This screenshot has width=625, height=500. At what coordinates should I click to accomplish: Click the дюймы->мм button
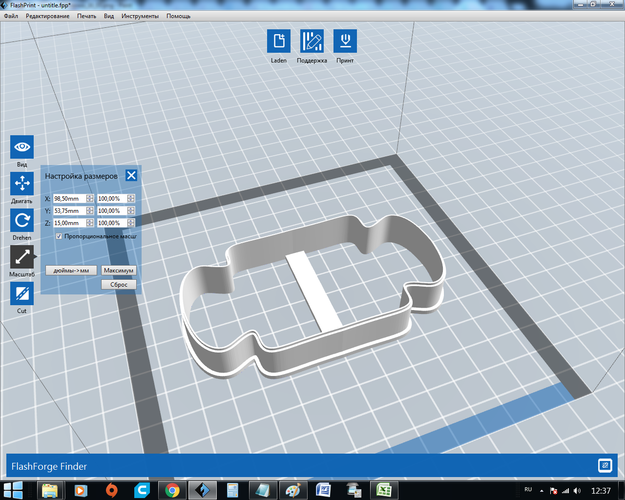pyautogui.click(x=71, y=270)
